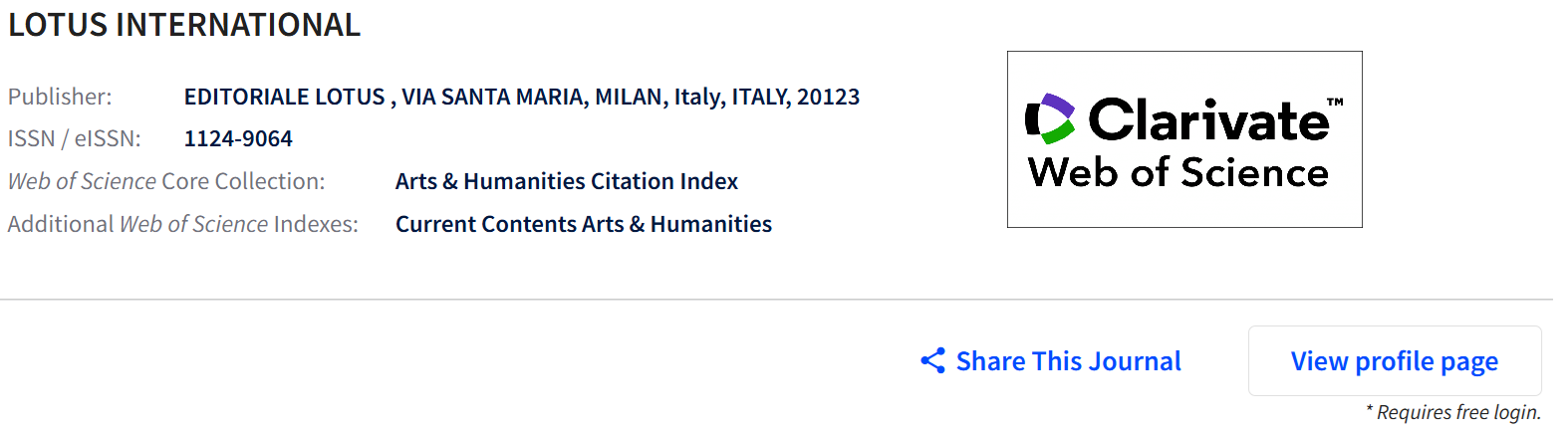
Task: Click the Additional Web of Science Indexes label
Action: coord(182,224)
